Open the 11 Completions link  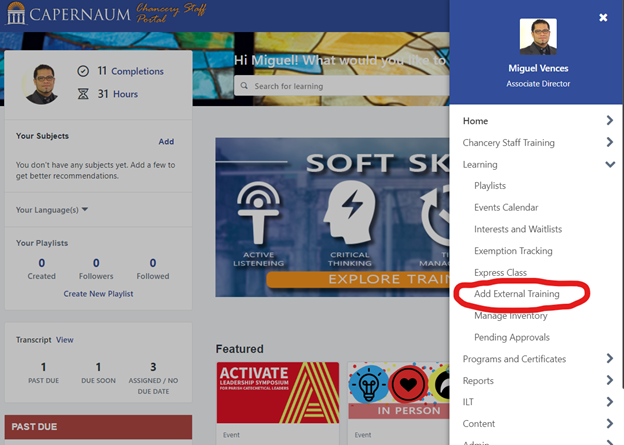click(x=131, y=71)
